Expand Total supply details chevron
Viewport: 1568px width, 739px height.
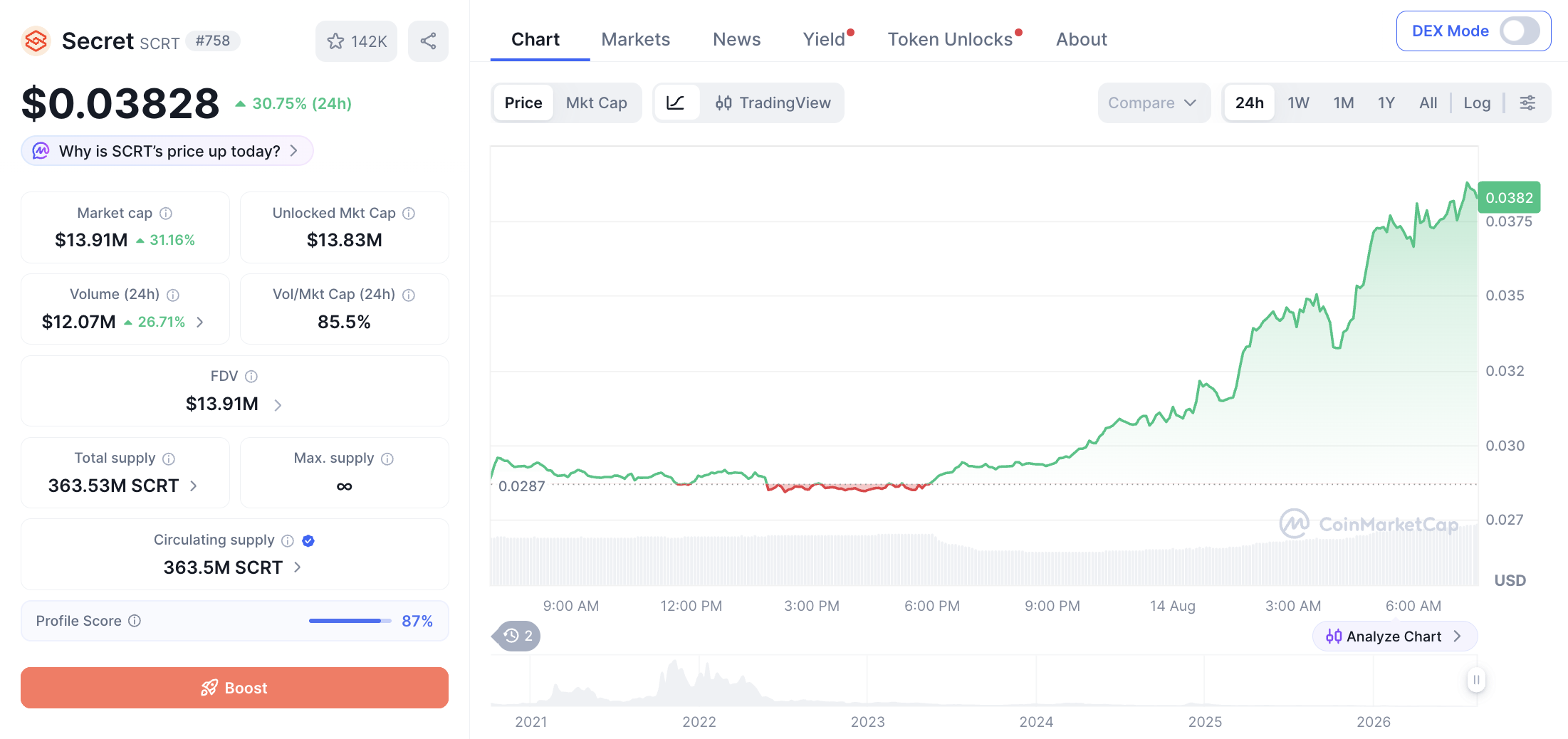[194, 486]
